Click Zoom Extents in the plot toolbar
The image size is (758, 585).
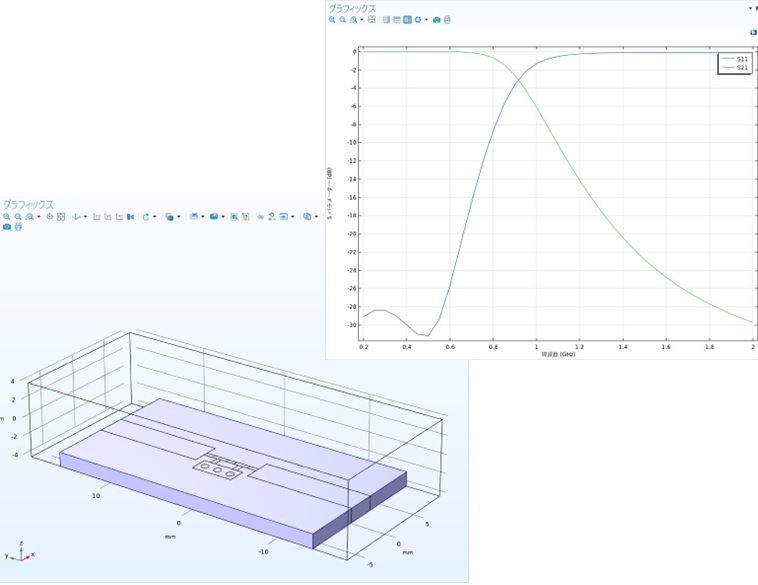[372, 19]
